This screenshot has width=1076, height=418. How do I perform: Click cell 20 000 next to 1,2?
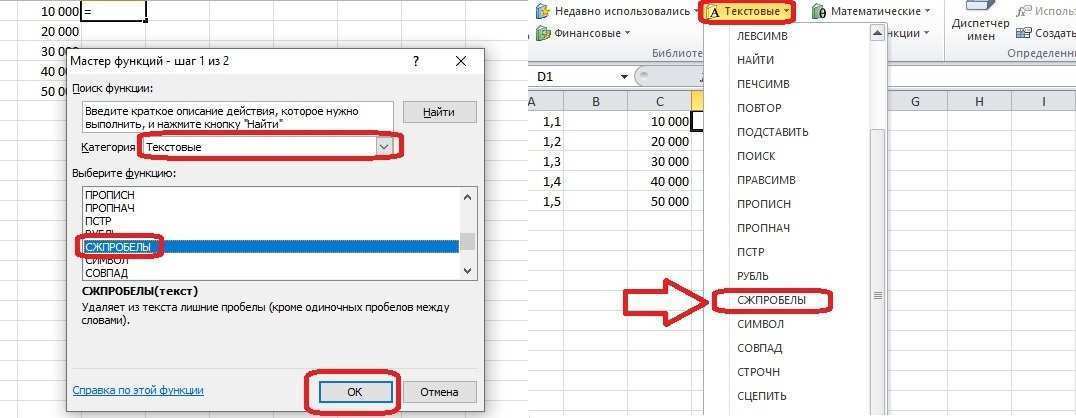coord(659,141)
